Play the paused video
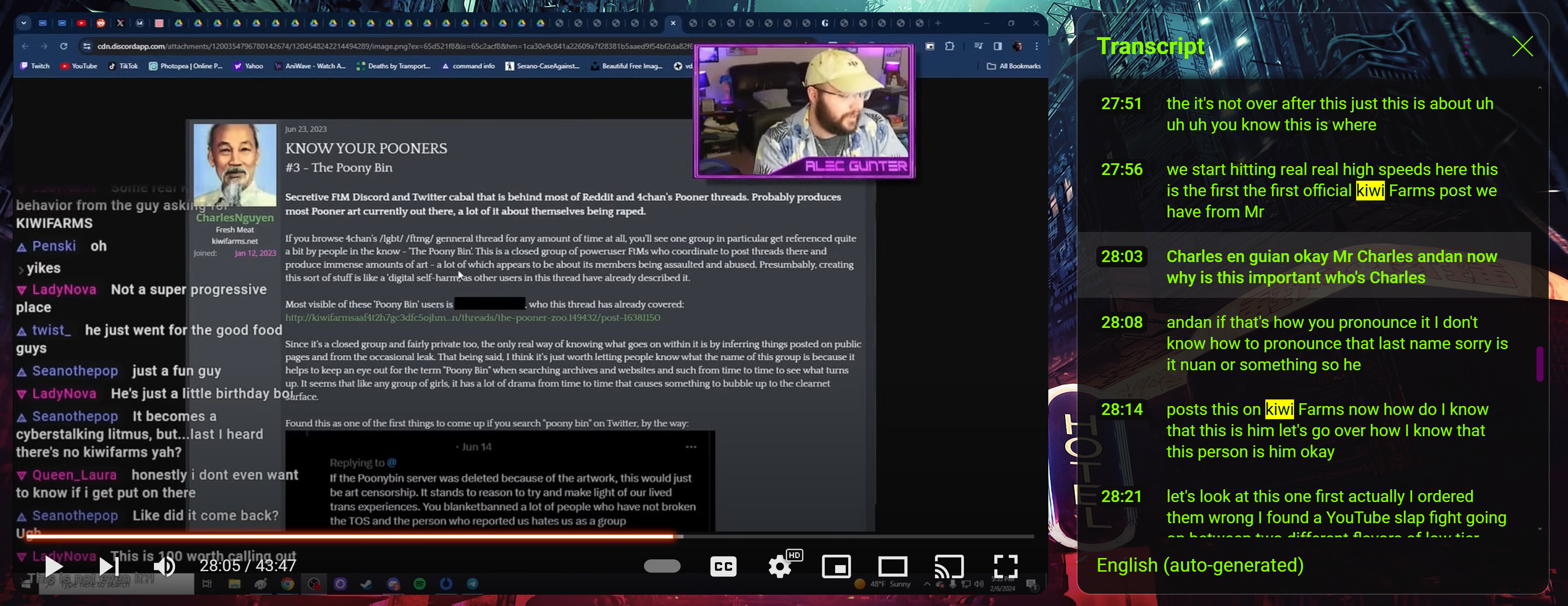Viewport: 1568px width, 606px height. [54, 566]
